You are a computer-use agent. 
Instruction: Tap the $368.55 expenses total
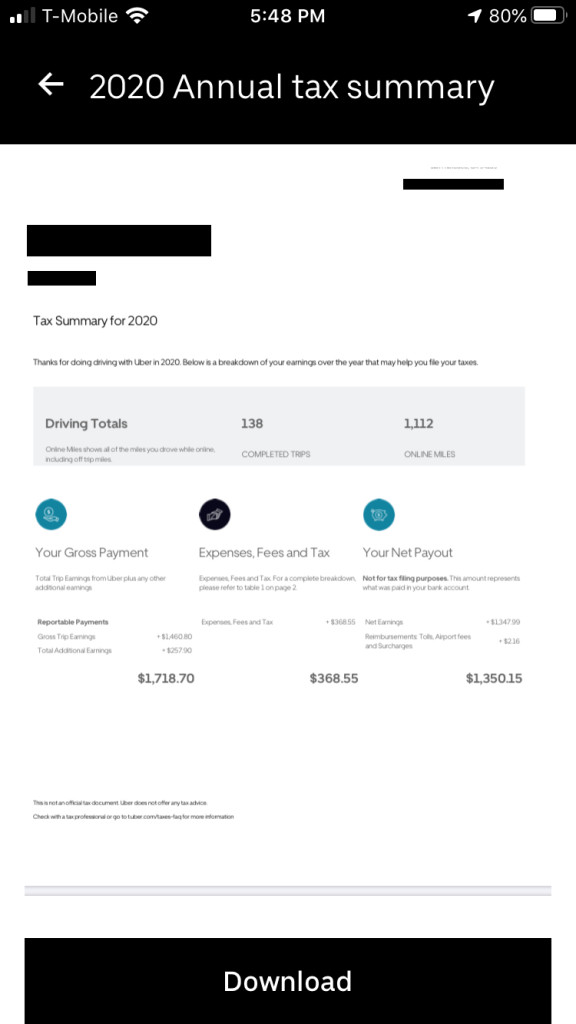coord(334,679)
